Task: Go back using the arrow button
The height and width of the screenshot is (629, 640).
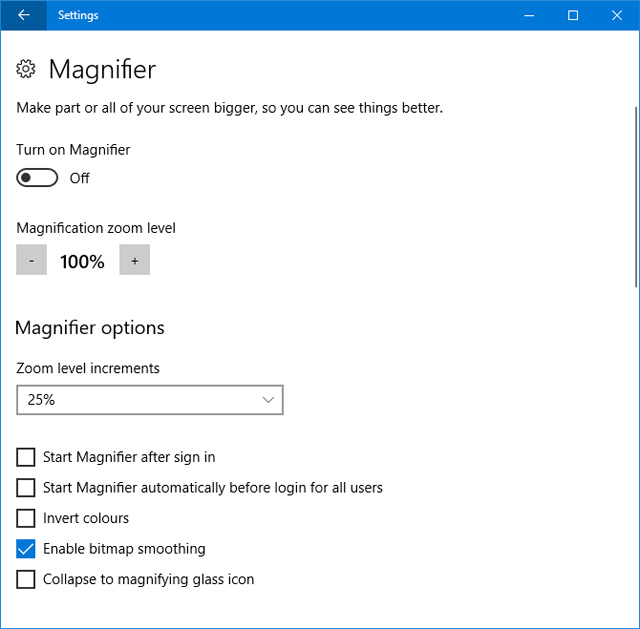Action: pos(24,15)
